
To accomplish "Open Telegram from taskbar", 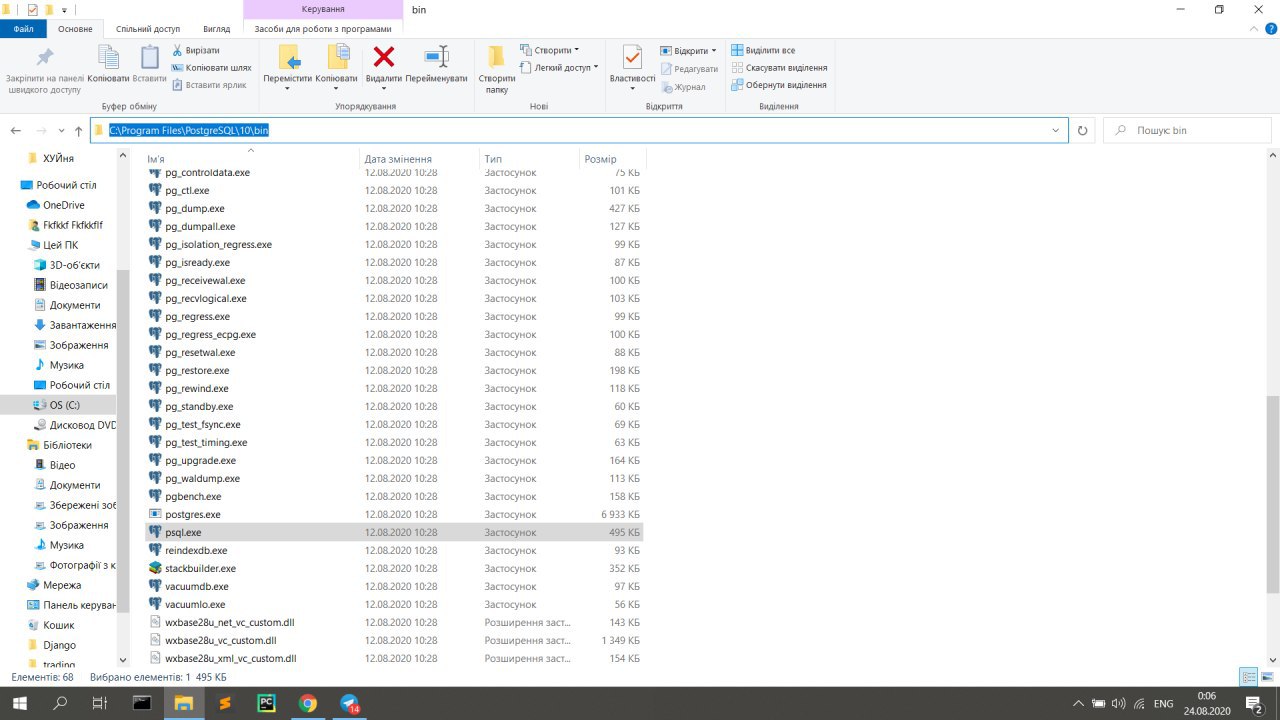I will click(x=350, y=704).
